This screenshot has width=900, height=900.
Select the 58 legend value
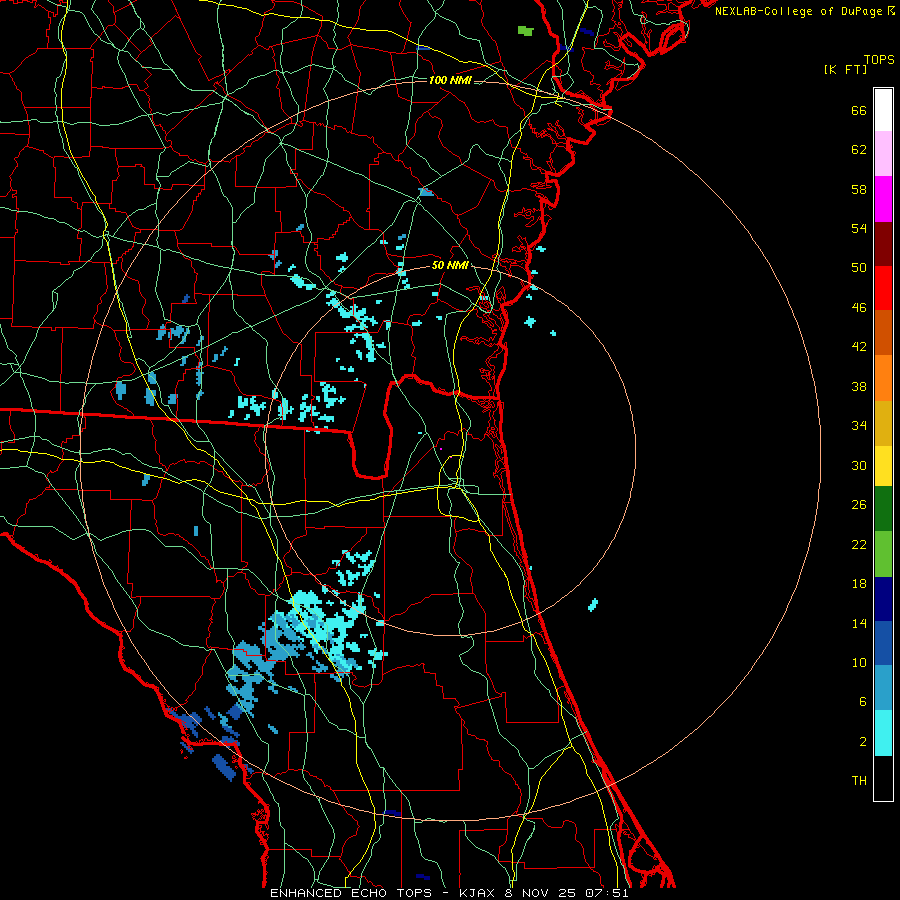[x=859, y=189]
